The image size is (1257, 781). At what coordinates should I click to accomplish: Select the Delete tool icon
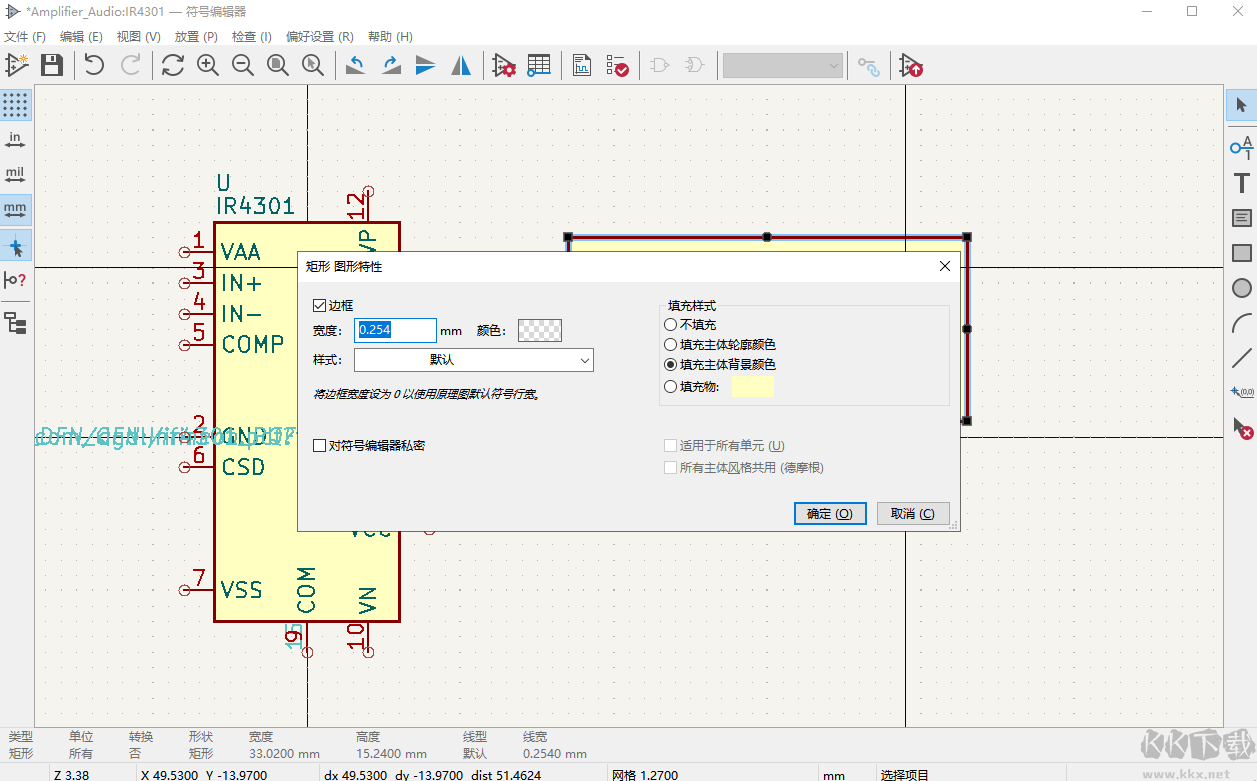pos(1241,428)
